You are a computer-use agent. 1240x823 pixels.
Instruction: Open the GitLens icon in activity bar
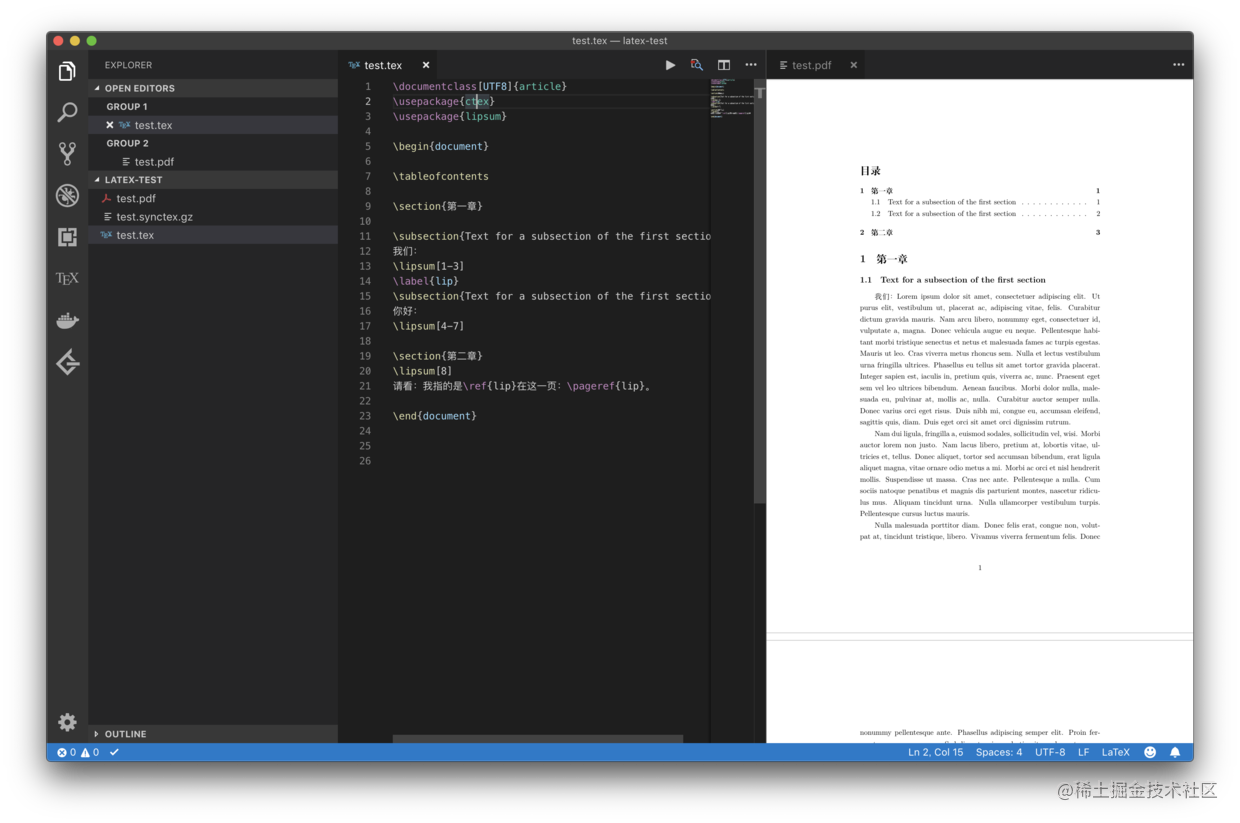[67, 362]
